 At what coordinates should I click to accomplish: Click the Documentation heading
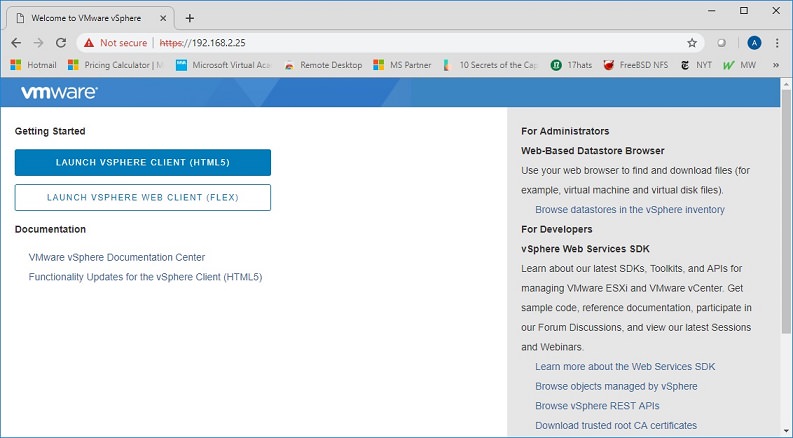click(x=50, y=229)
